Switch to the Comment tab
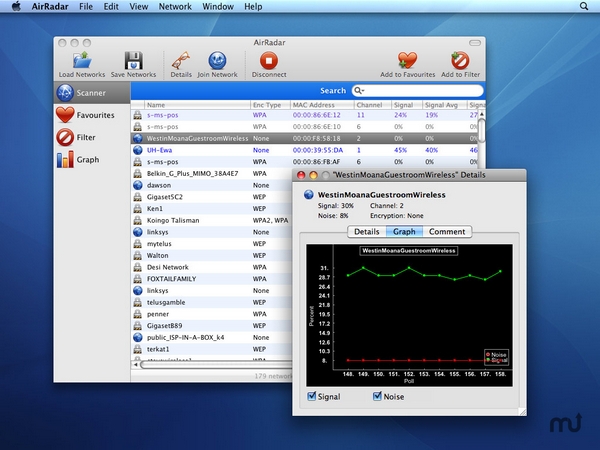 tap(446, 232)
